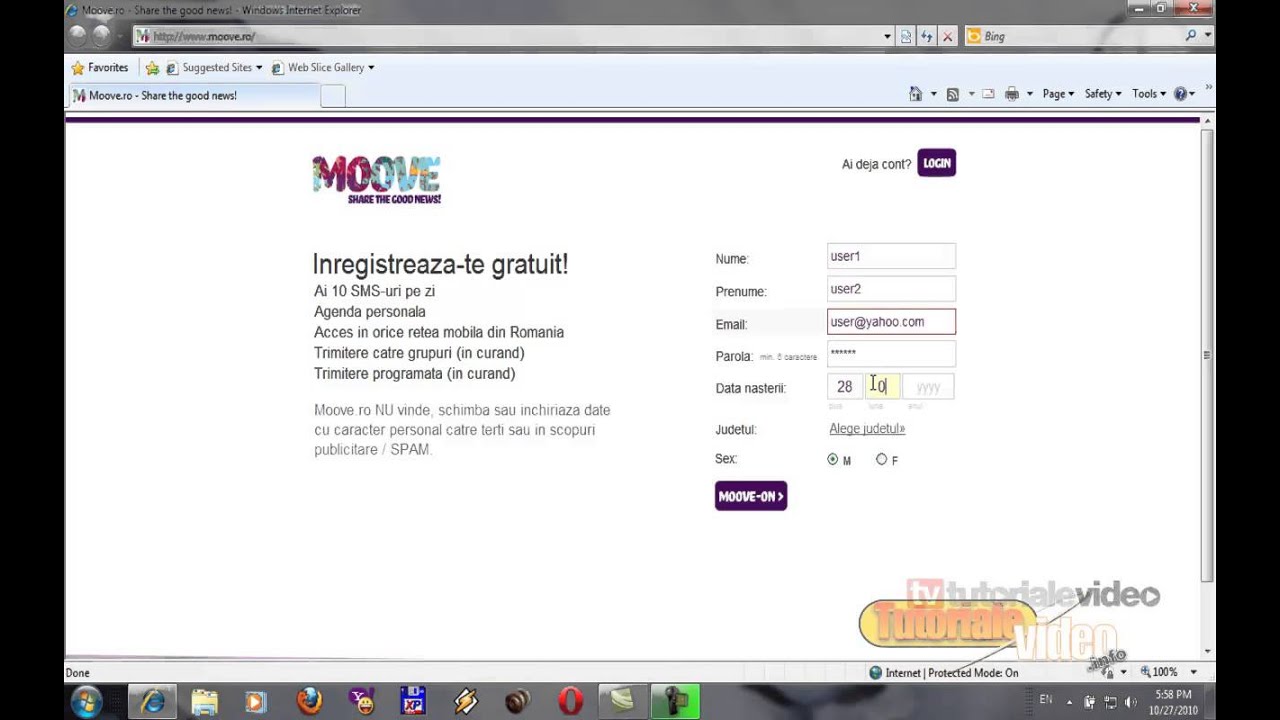Select the Moove.ro browser tab

coord(192,96)
